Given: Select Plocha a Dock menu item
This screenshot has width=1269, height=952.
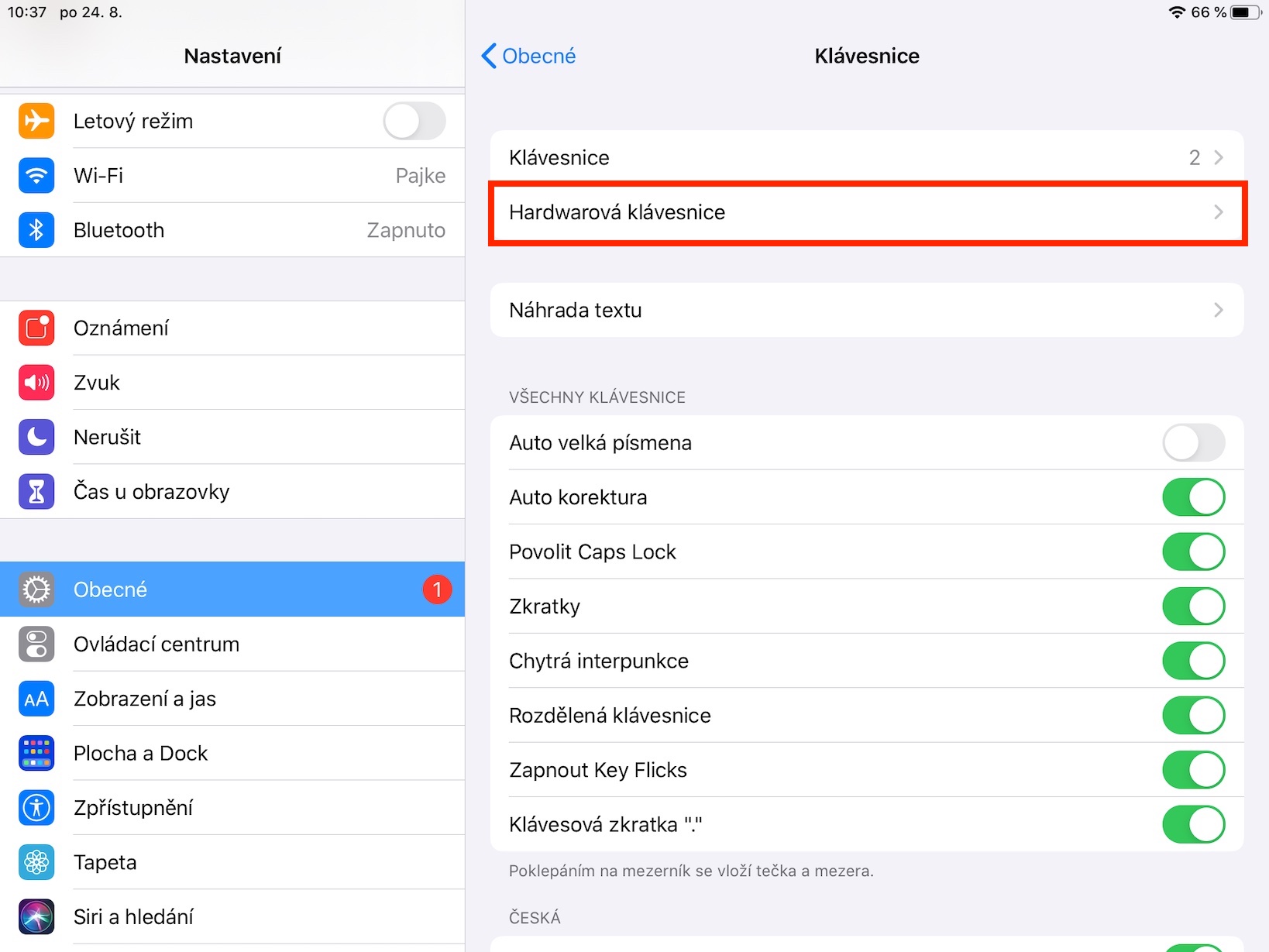Looking at the screenshot, I should coord(140,754).
